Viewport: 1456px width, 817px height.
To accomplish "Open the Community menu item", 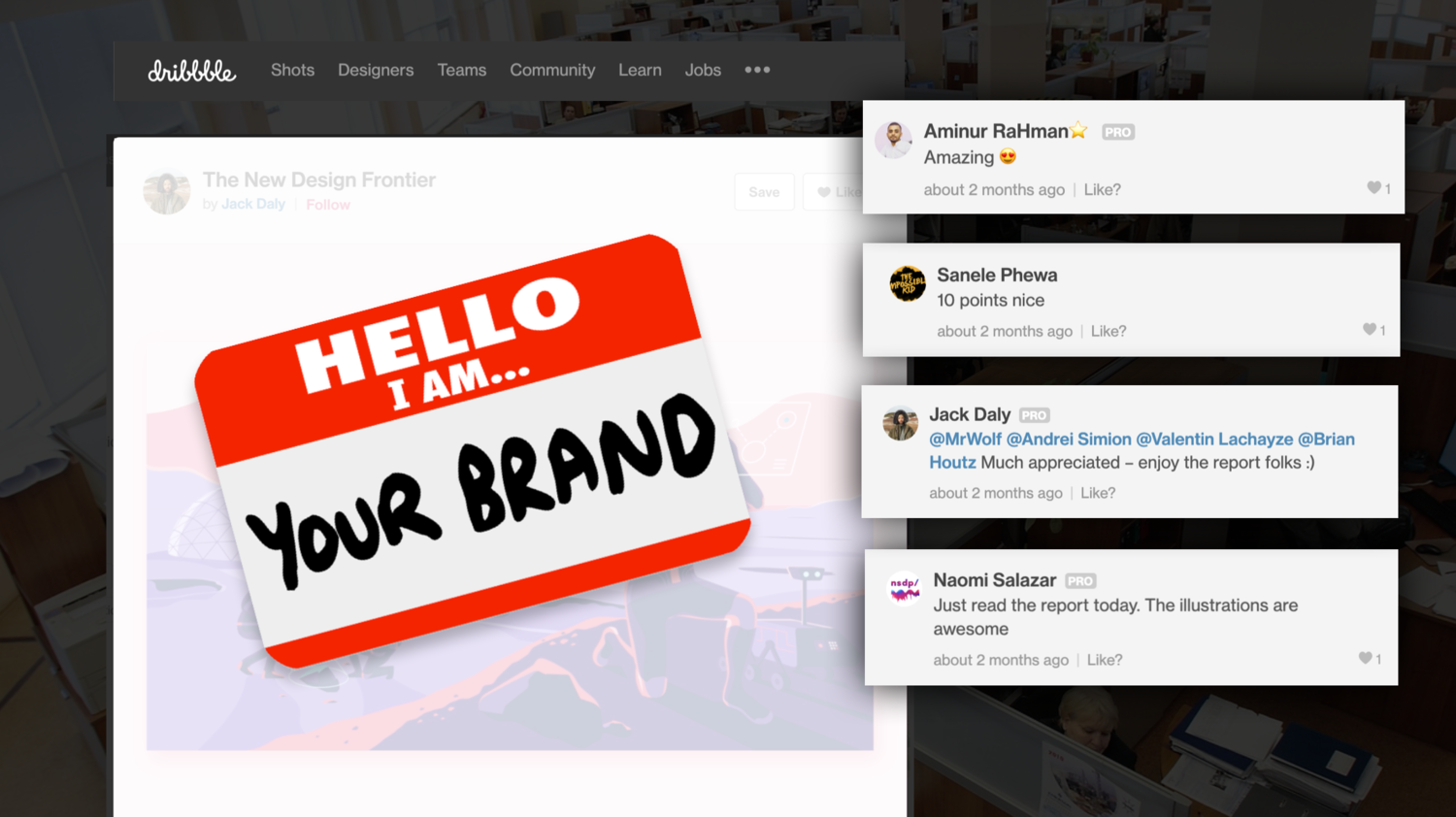I will (x=552, y=70).
